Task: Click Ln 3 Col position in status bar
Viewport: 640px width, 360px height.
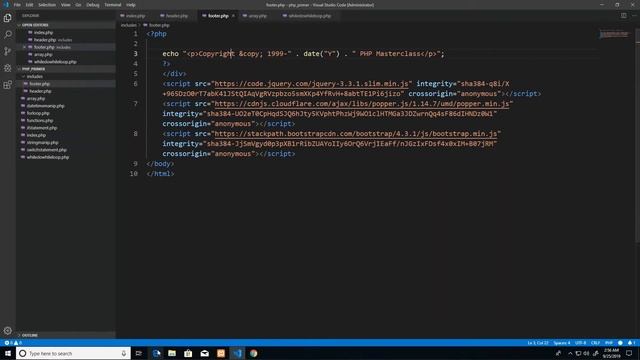Action: (x=538, y=343)
